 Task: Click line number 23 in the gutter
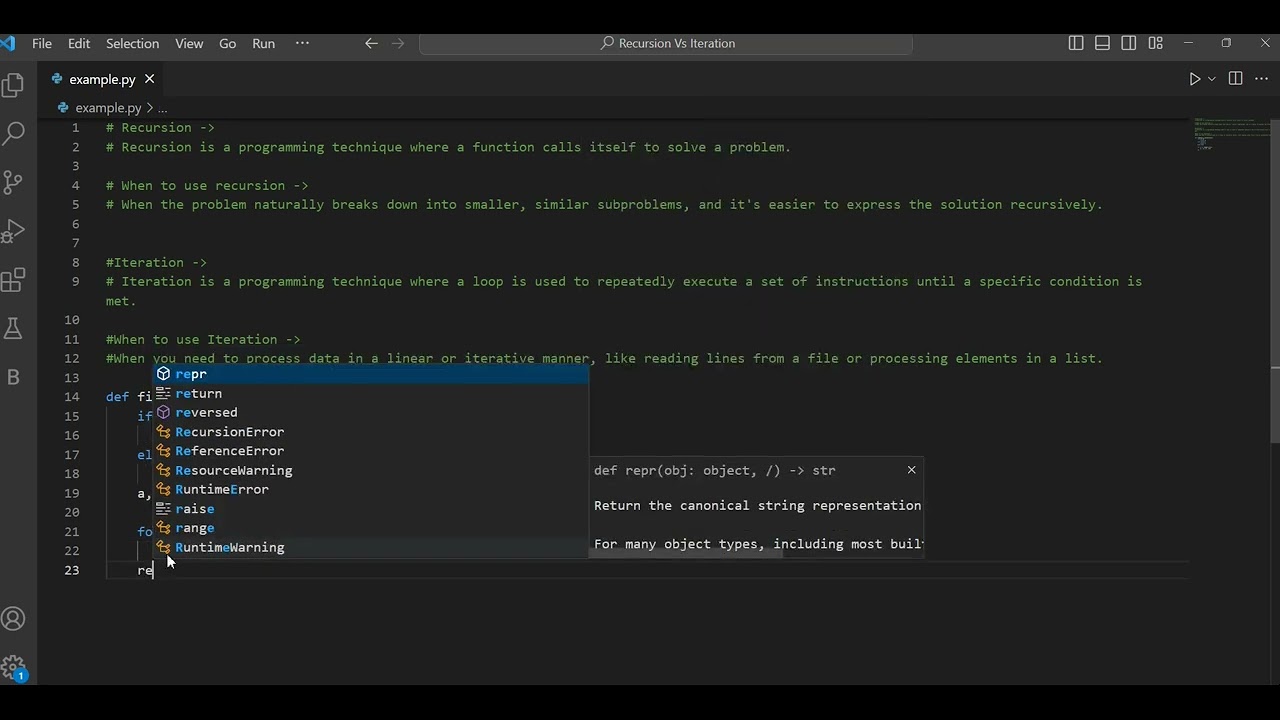72,570
